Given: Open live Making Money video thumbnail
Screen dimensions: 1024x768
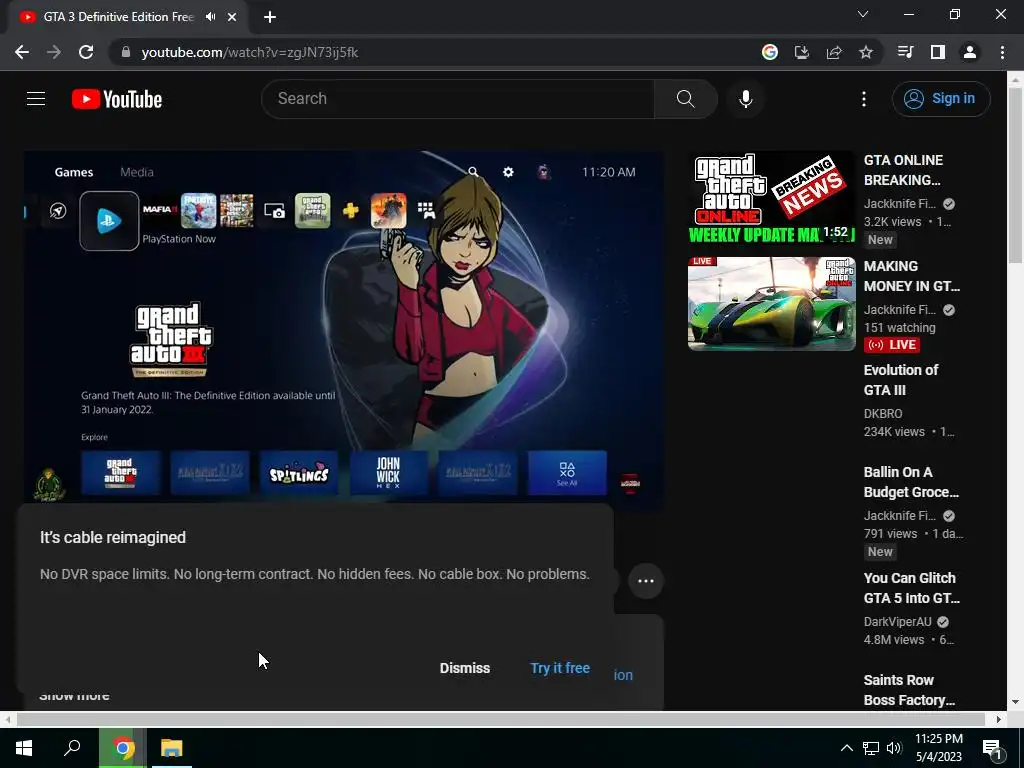Looking at the screenshot, I should (x=771, y=304).
